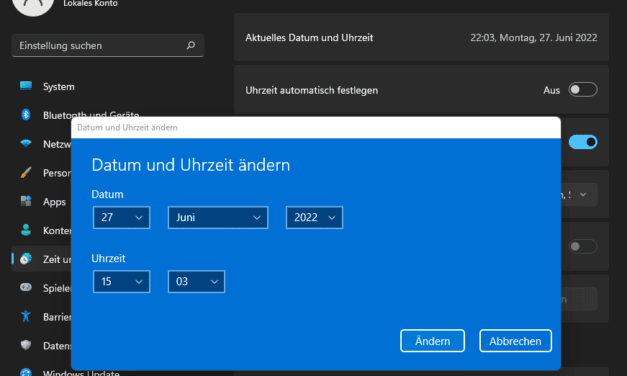Click the Ändern button
The width and height of the screenshot is (627, 376).
point(432,341)
